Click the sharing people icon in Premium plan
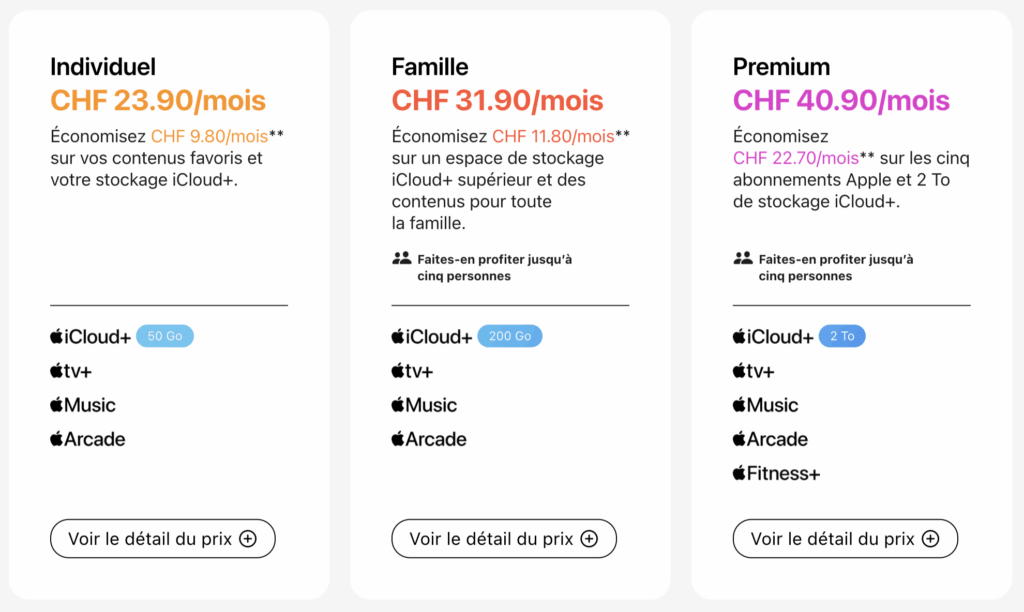Screen dimensions: 1024x612 (x=742, y=258)
